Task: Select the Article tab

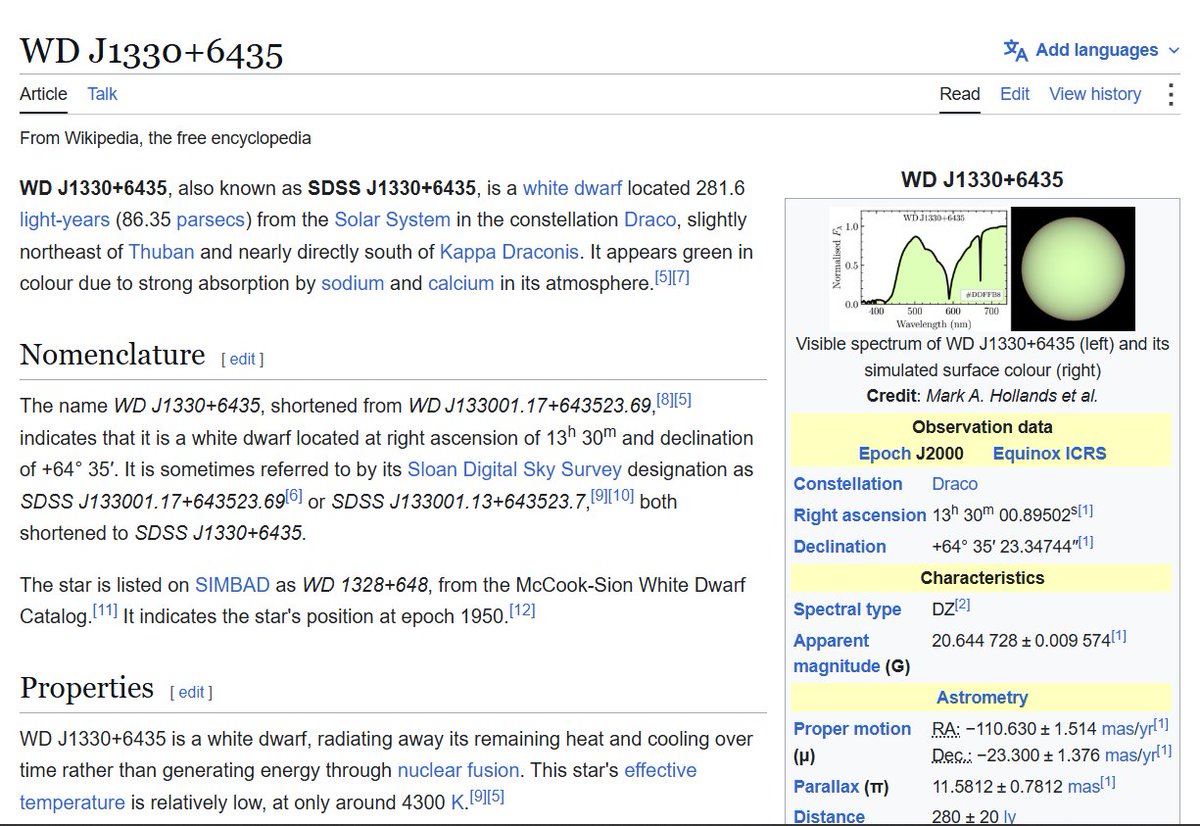Action: [x=44, y=94]
